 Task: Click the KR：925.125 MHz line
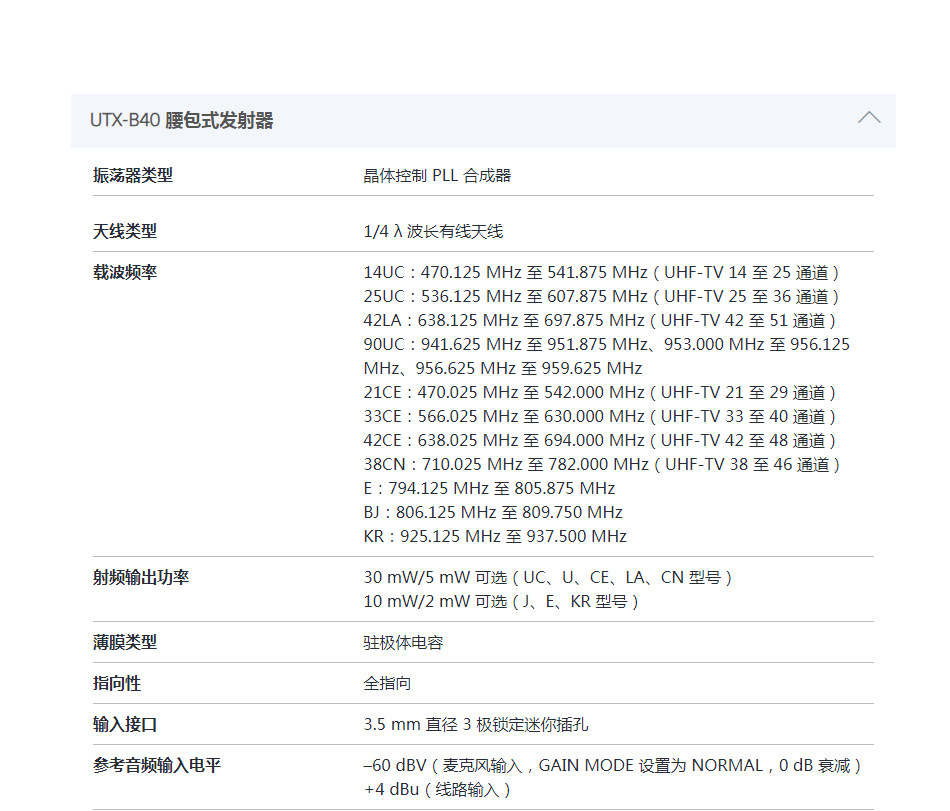point(495,537)
